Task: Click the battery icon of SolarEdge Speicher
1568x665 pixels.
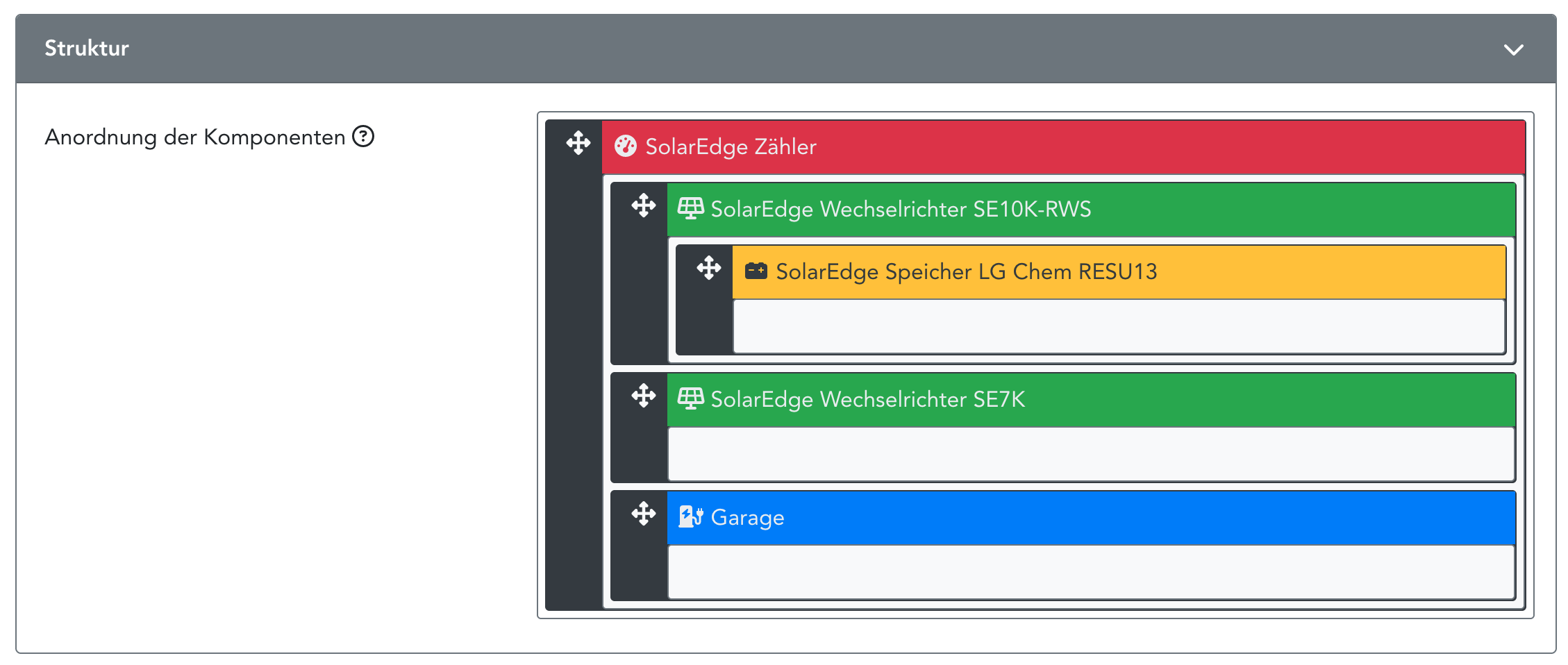Action: [756, 271]
